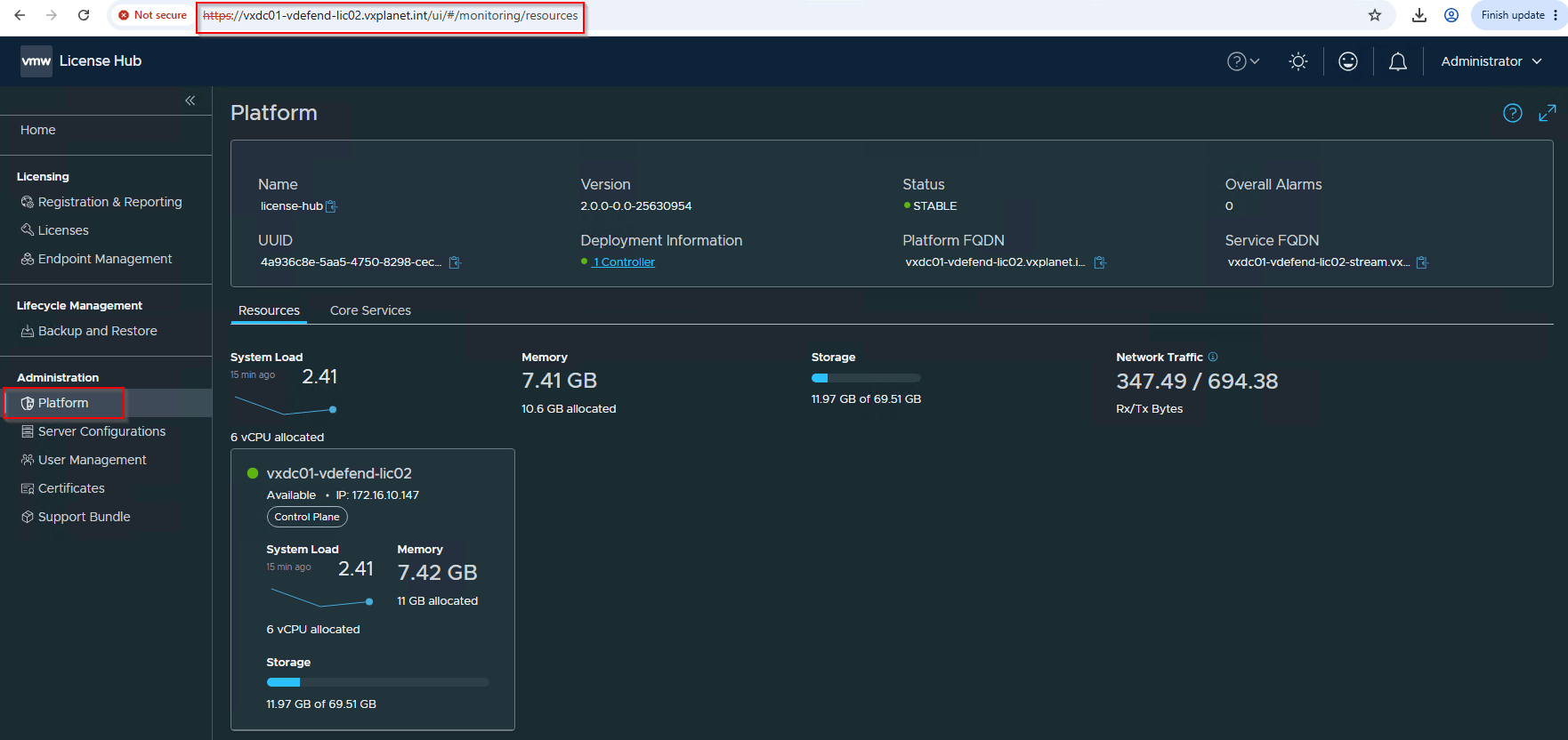Click the Support Bundle cube icon
Image resolution: width=1568 pixels, height=740 pixels.
click(x=28, y=517)
